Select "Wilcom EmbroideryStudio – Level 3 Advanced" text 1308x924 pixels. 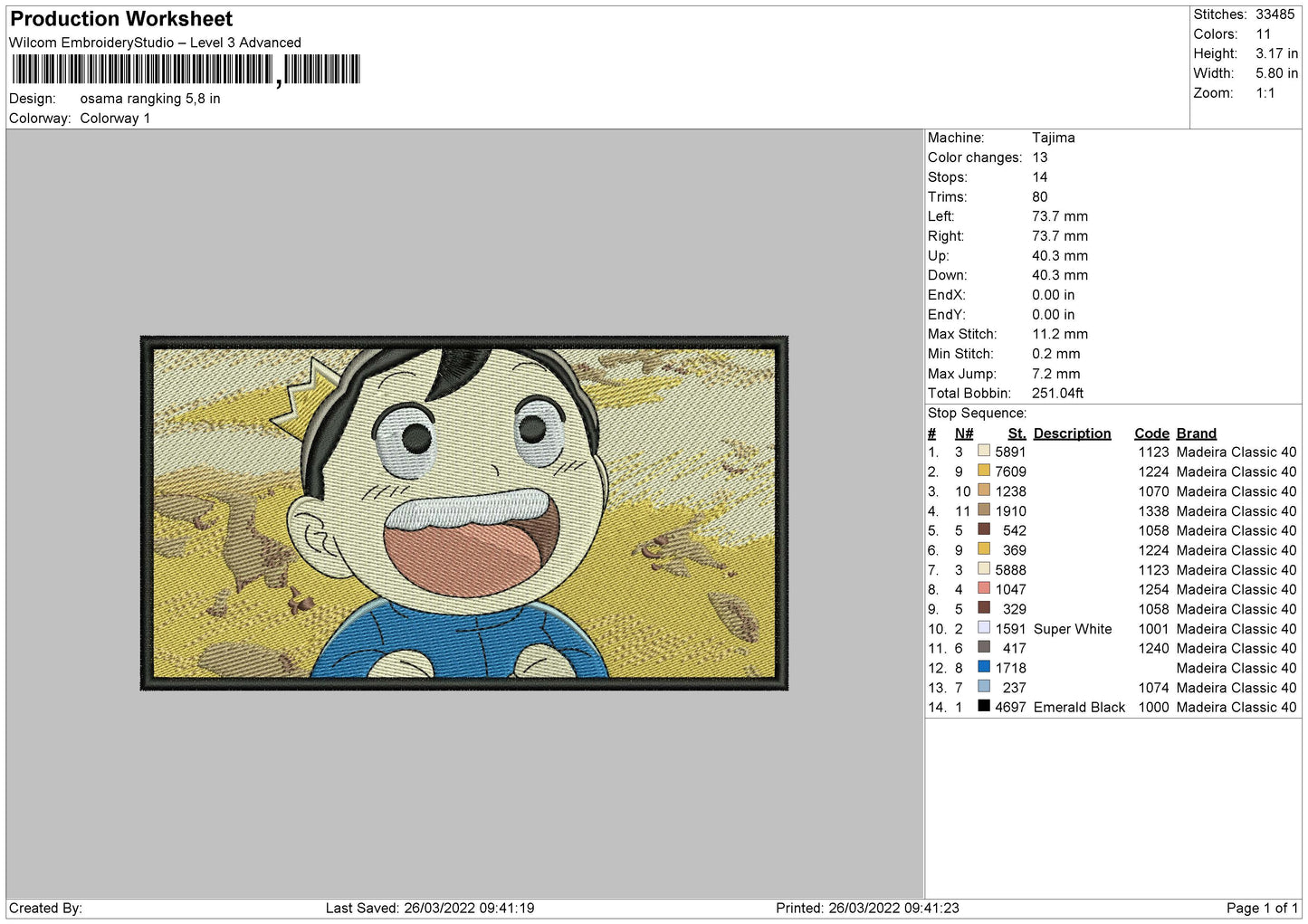coord(155,43)
